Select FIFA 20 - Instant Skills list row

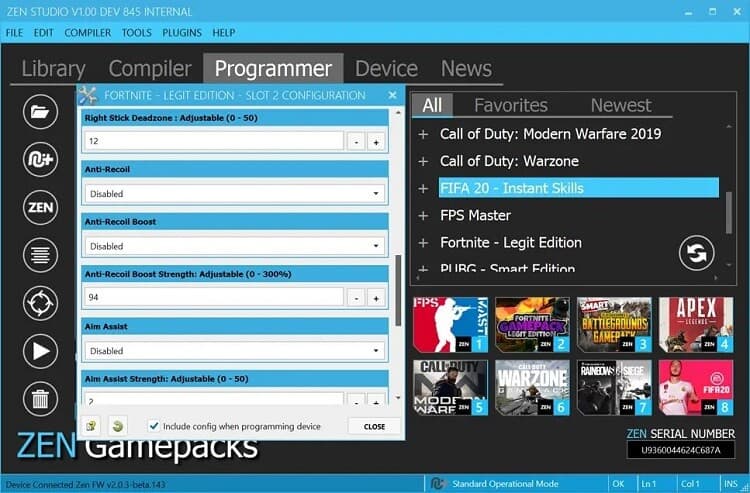[579, 188]
